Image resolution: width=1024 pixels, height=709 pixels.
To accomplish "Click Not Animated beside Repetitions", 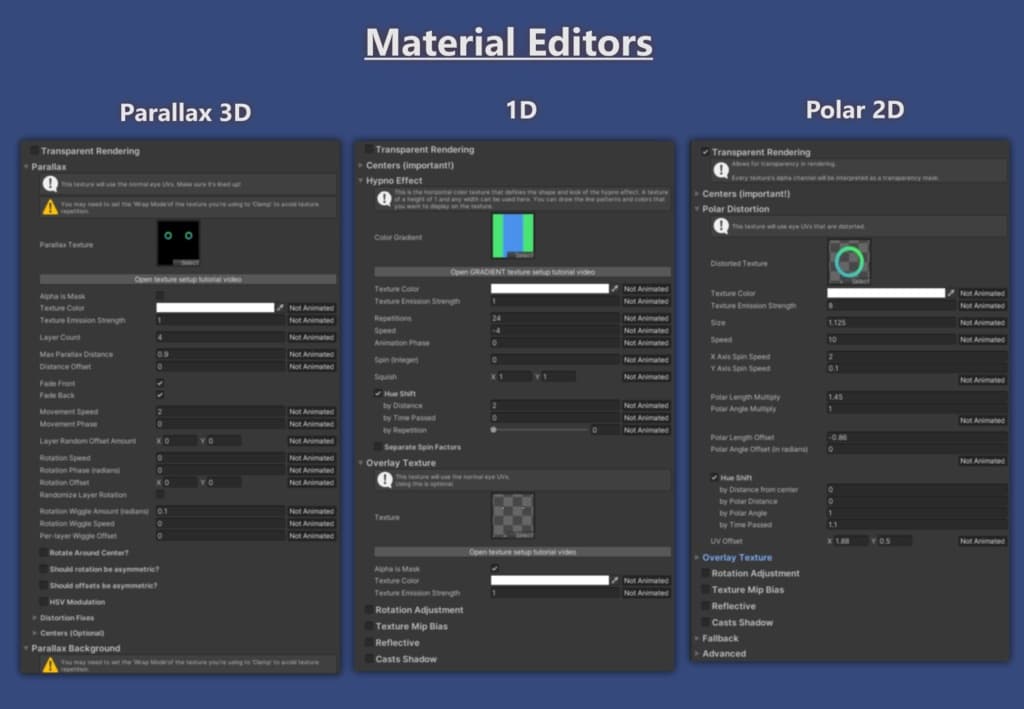I will 646,318.
